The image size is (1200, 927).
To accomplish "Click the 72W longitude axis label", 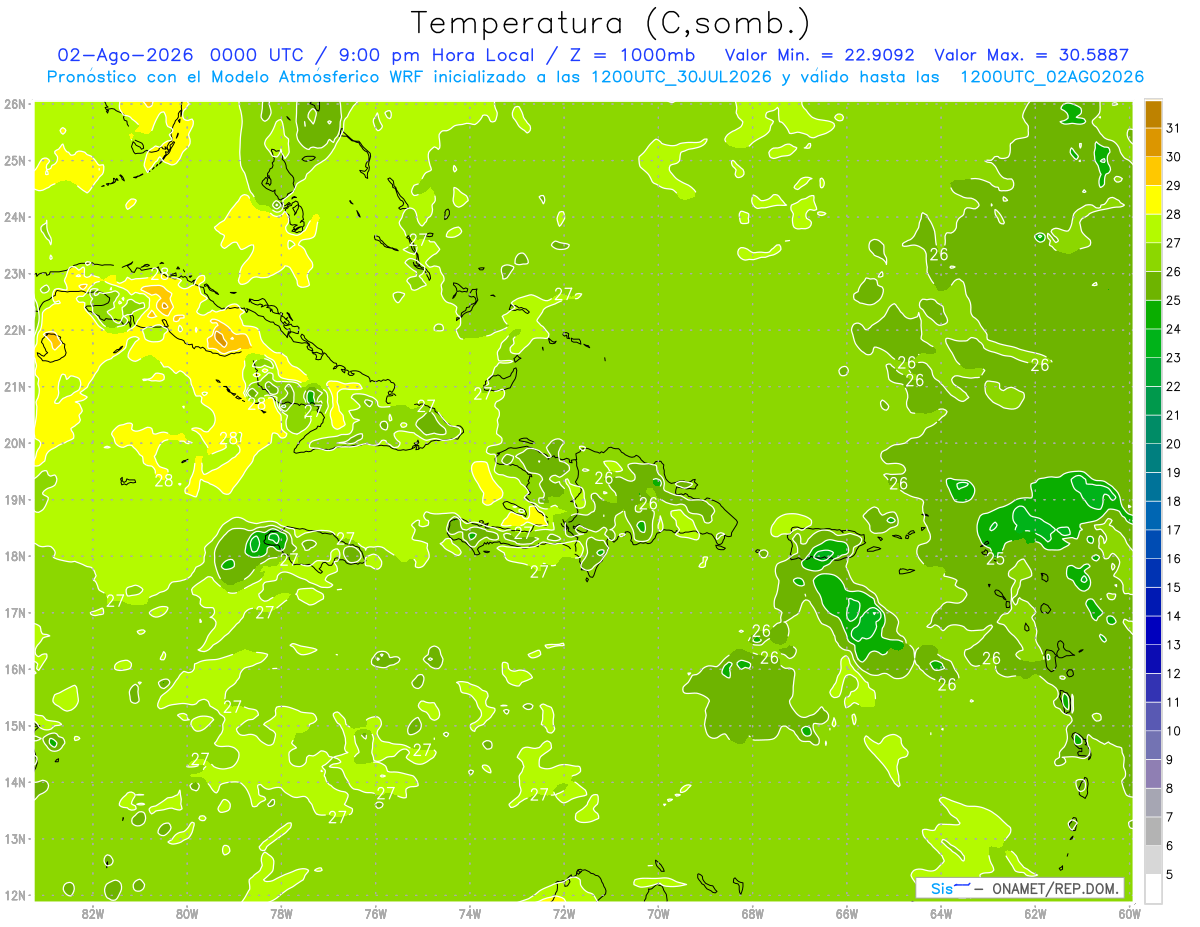I will coord(564,913).
